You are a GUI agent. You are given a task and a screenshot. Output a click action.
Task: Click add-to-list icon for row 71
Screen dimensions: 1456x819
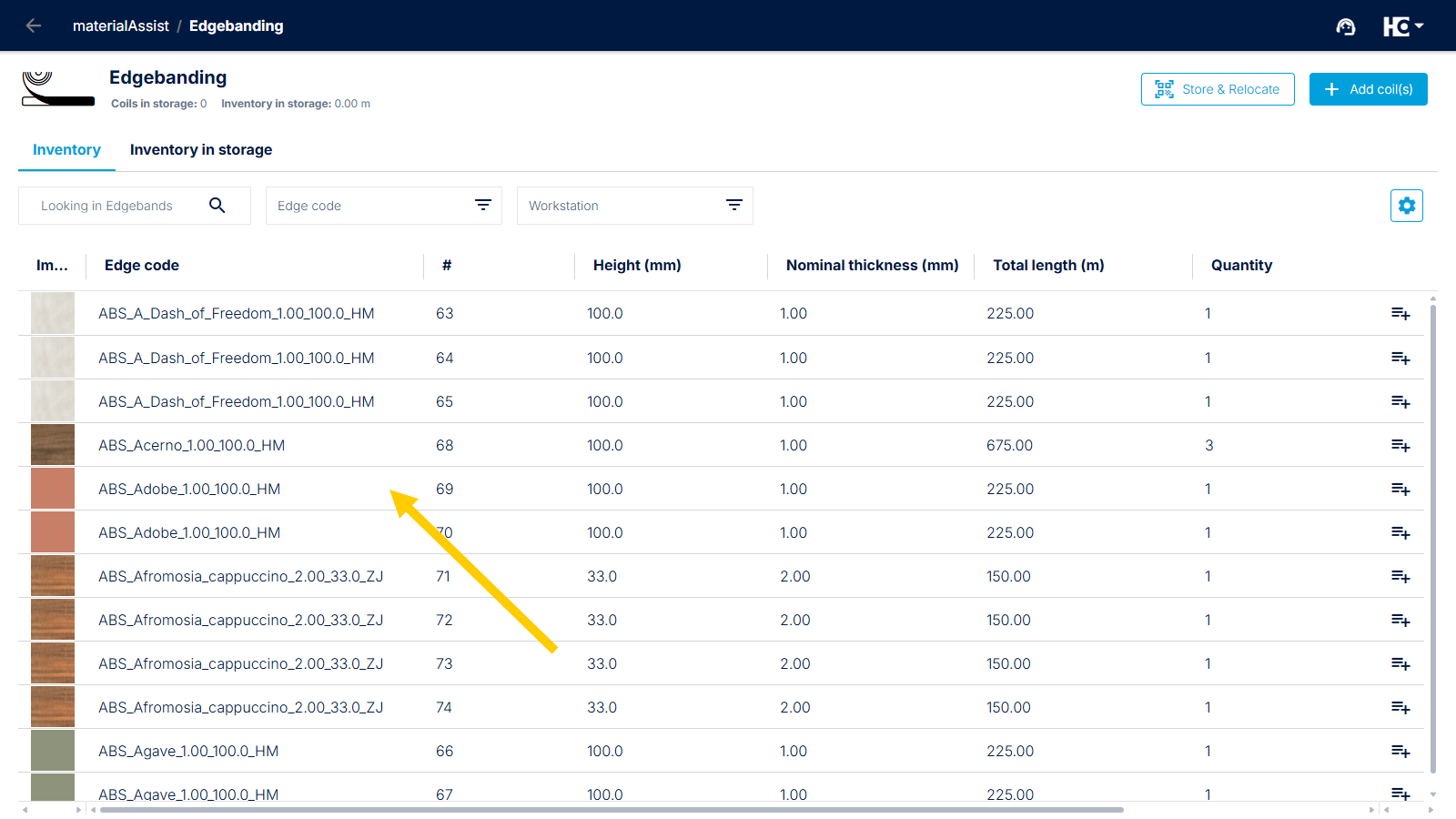[1400, 576]
